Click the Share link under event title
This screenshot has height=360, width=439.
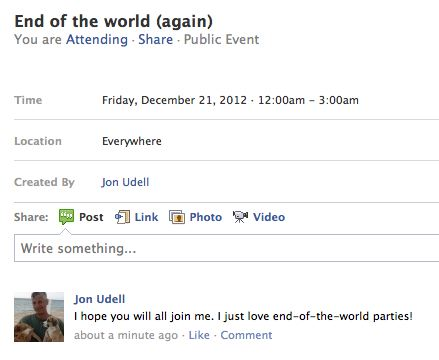156,40
